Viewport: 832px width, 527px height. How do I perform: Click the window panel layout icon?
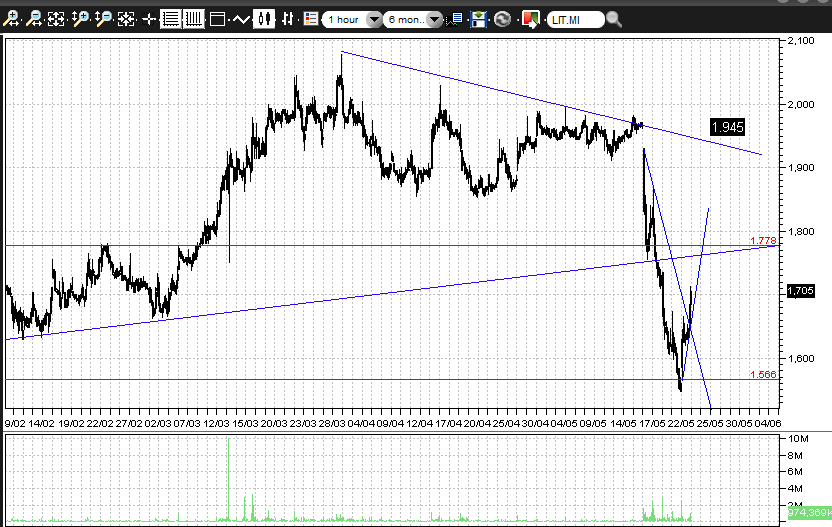(x=217, y=20)
